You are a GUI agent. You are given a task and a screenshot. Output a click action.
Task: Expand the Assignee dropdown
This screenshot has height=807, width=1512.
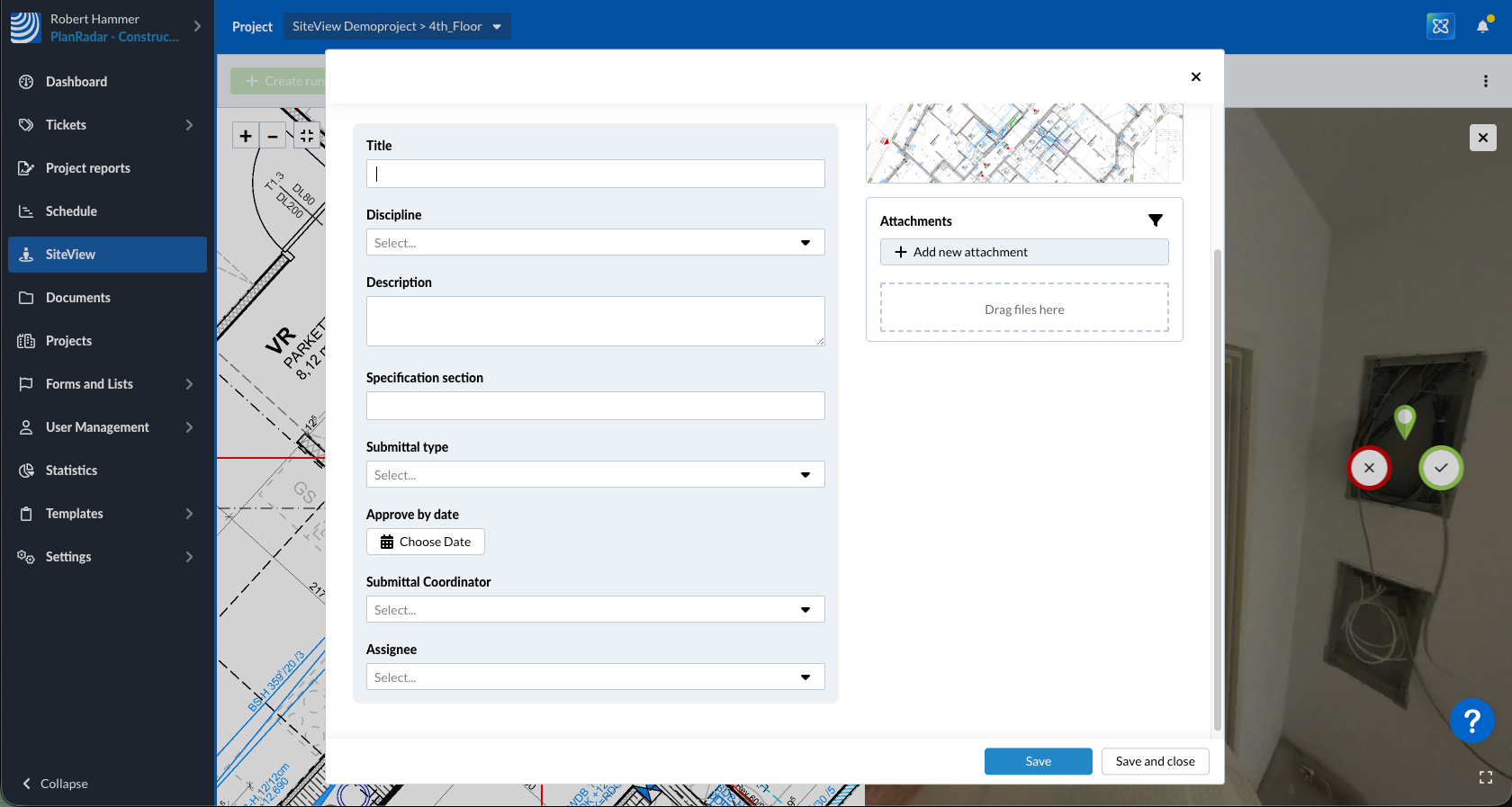(x=595, y=677)
